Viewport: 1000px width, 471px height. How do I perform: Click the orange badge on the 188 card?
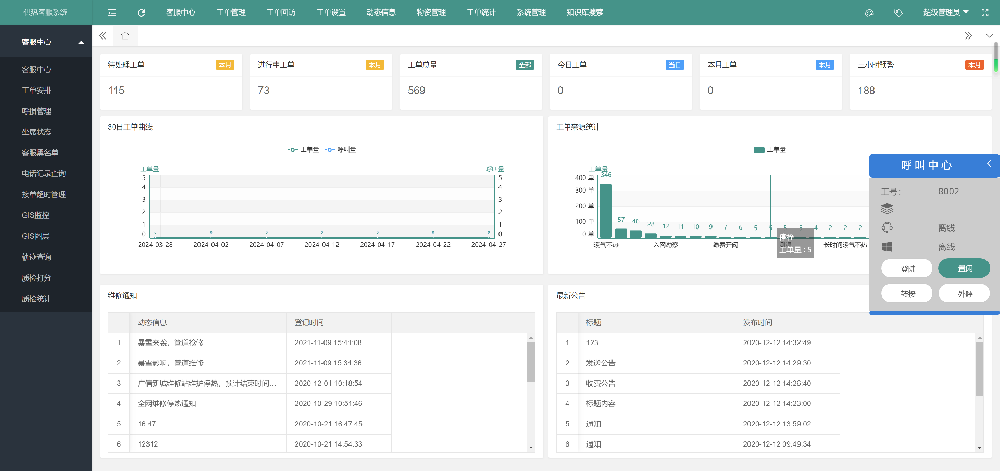click(x=974, y=65)
